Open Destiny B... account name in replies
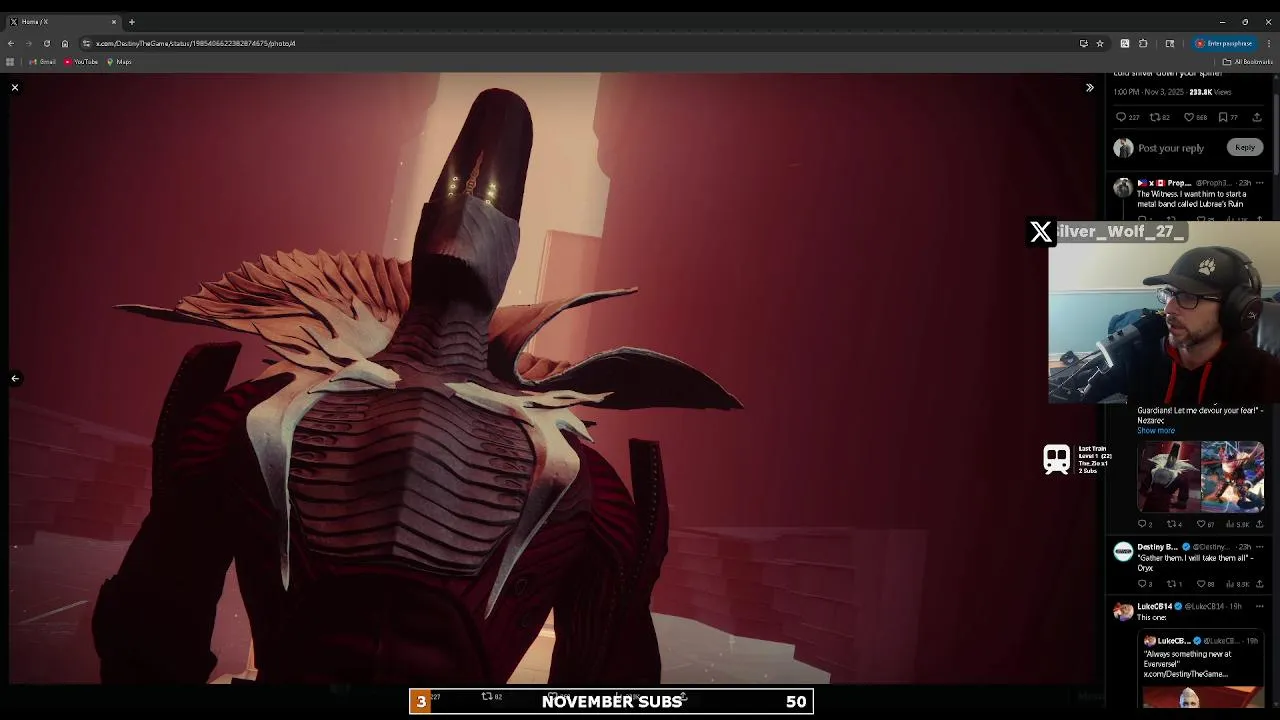Image resolution: width=1280 pixels, height=720 pixels. click(1157, 547)
